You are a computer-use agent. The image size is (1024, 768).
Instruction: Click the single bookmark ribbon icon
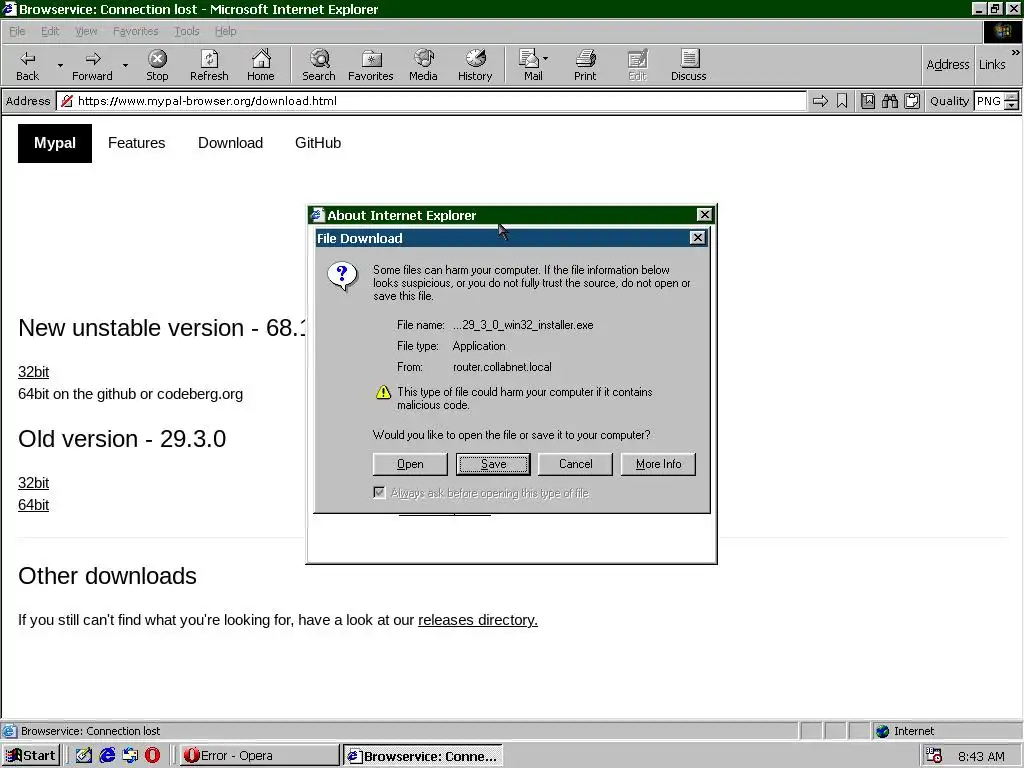click(x=842, y=101)
